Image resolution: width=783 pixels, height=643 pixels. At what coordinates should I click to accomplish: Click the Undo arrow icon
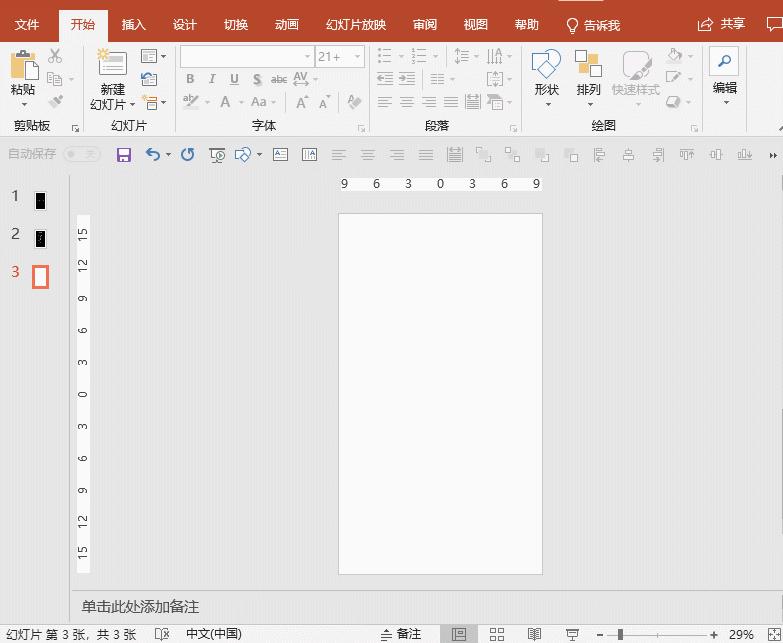pos(152,155)
